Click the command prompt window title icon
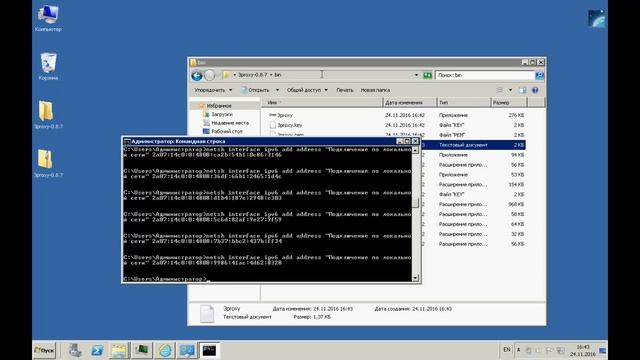 [127, 141]
